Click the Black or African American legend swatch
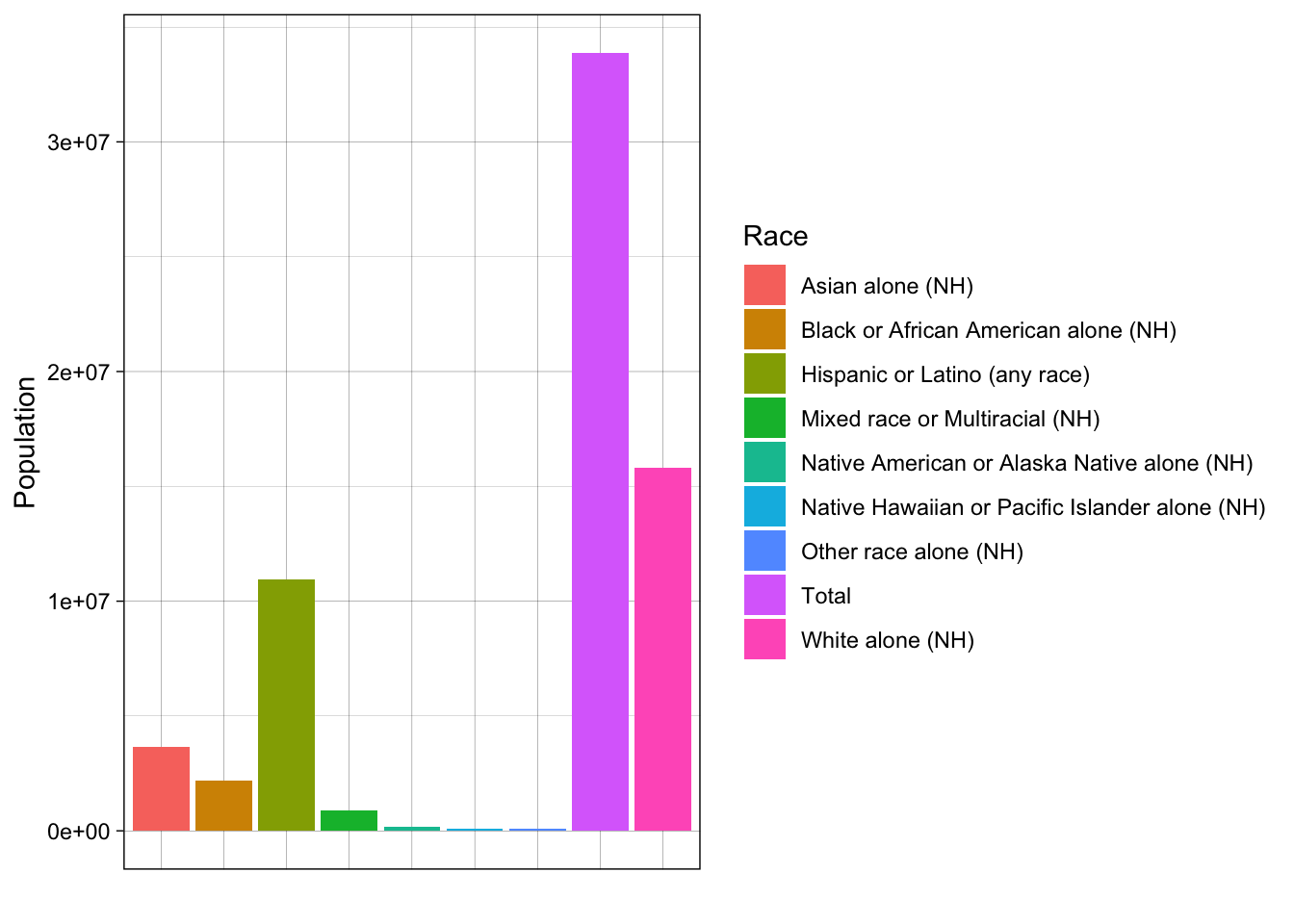This screenshot has width=1294, height=924. point(764,329)
